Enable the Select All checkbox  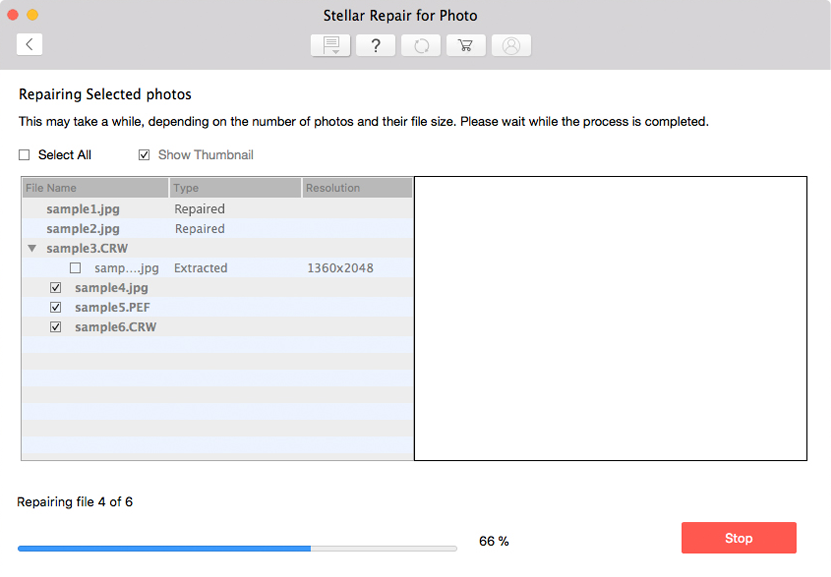pyautogui.click(x=24, y=155)
